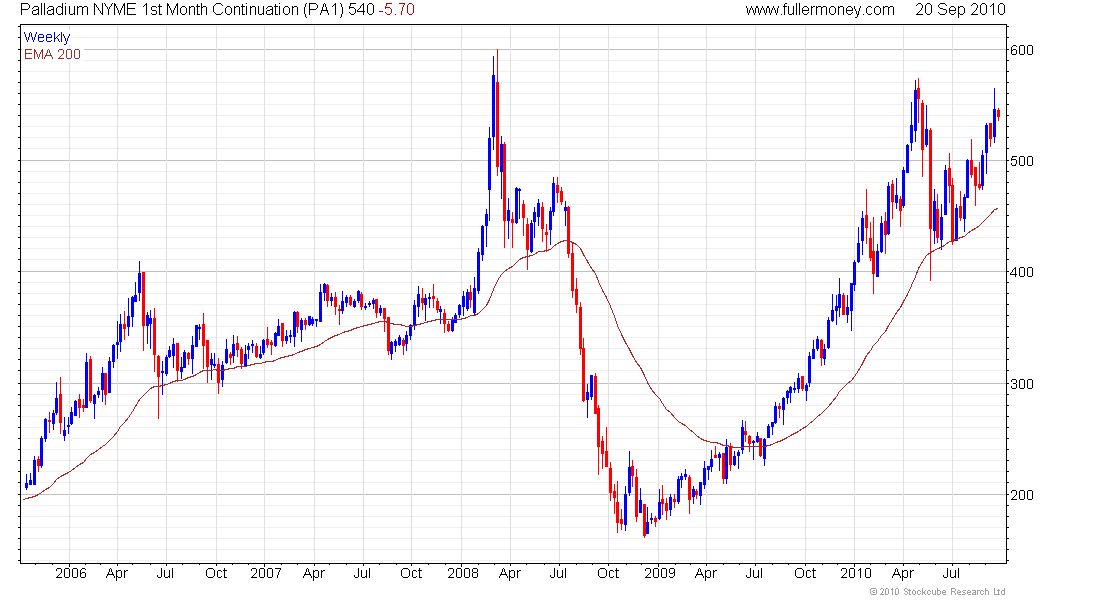
Task: Click the latest candlestick at chart's right end
Action: click(x=998, y=114)
